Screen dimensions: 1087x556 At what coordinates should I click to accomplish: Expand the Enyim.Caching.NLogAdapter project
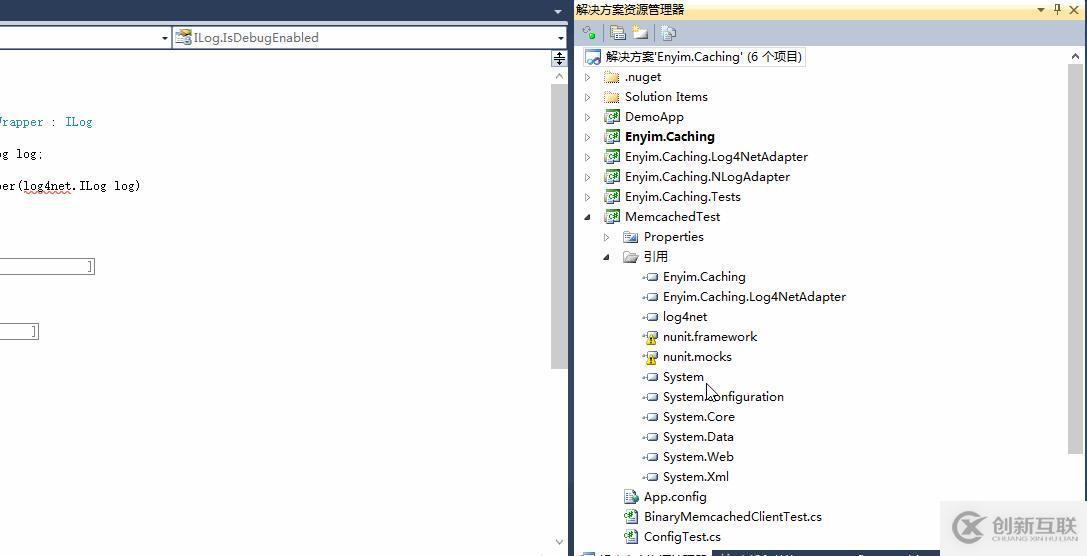[588, 177]
